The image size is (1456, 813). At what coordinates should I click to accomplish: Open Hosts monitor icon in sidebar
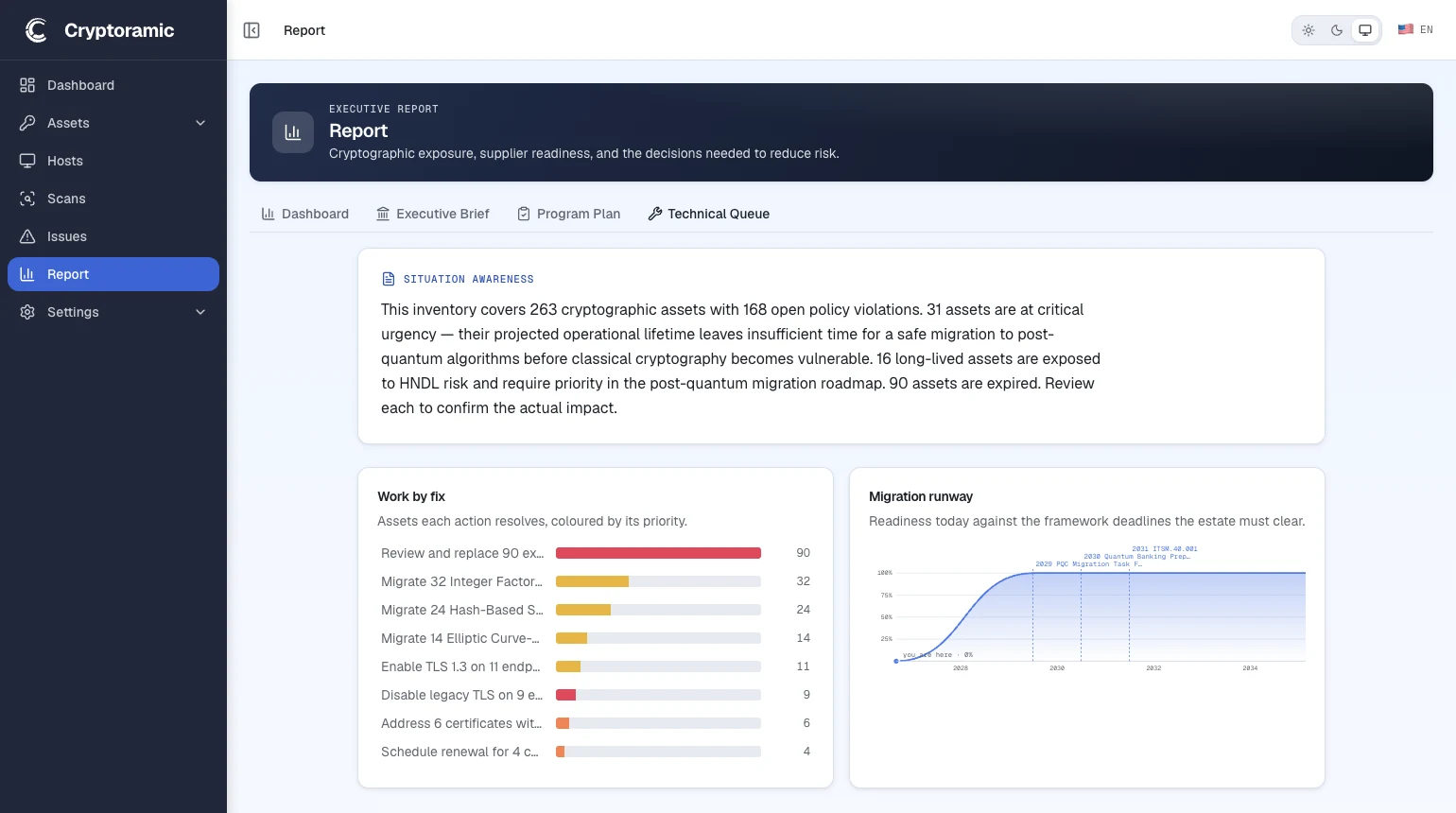(x=27, y=161)
